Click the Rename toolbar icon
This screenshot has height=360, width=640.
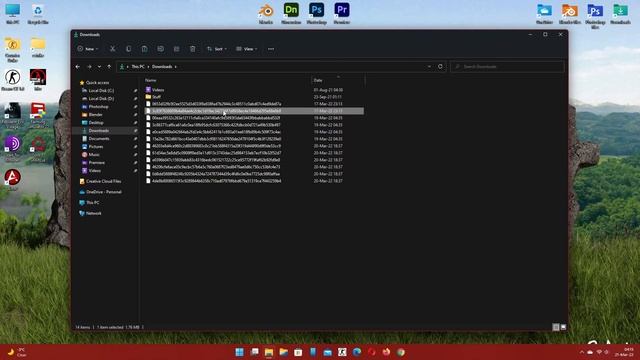point(160,49)
